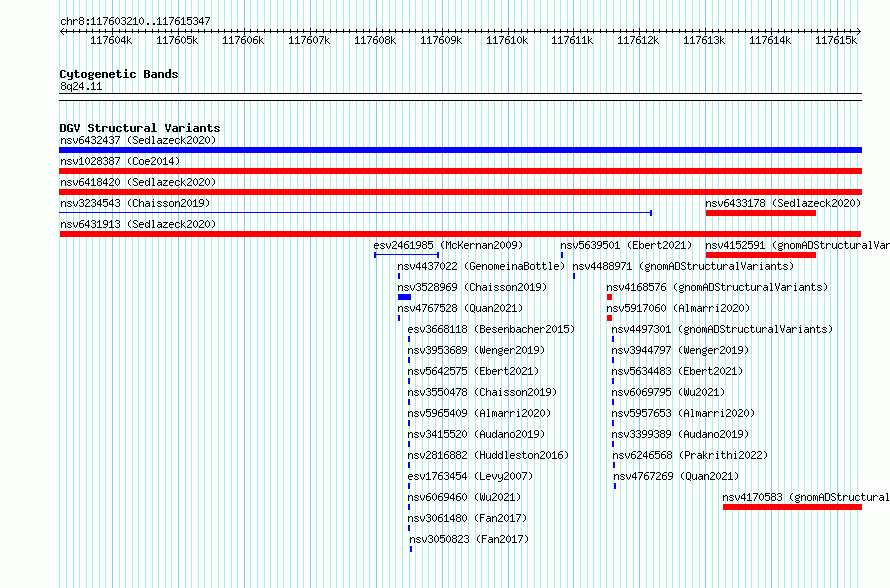
Task: Select nsv6069795 (Wu2021) label
Action: (x=668, y=392)
